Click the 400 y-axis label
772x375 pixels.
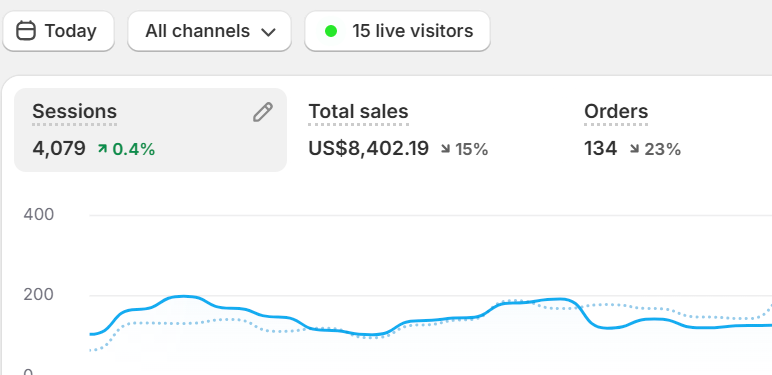coord(39,215)
